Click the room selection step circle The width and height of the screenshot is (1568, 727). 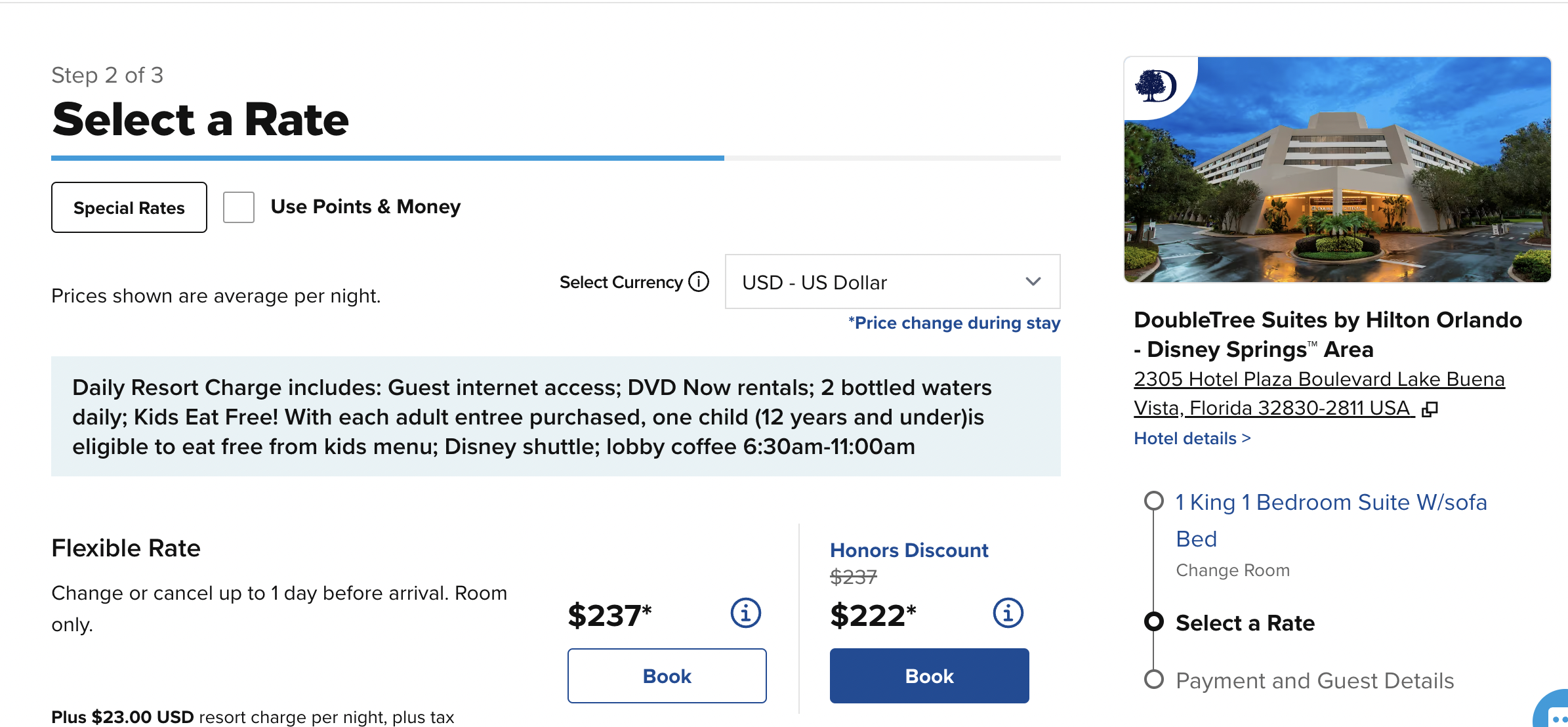point(1153,501)
